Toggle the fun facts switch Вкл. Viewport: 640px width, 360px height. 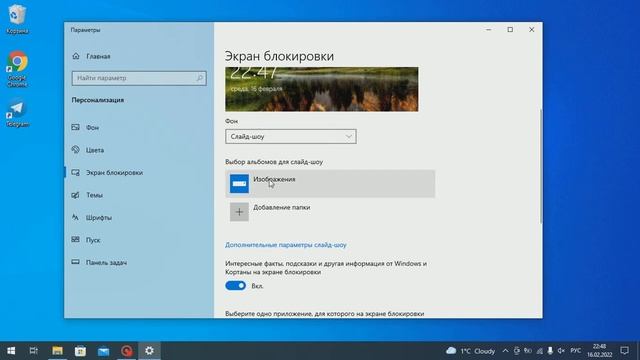pos(236,286)
